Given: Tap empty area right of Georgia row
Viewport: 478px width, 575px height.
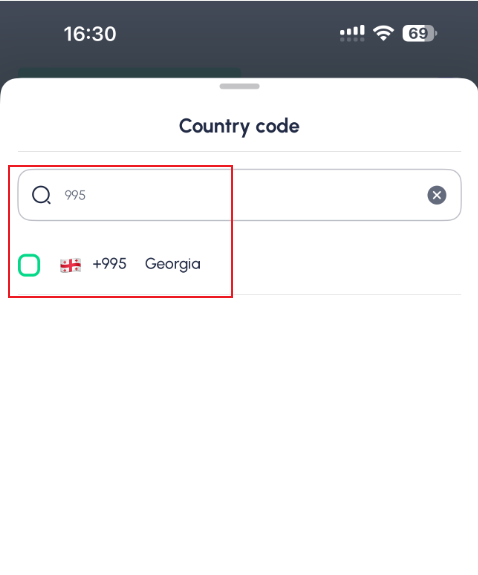Looking at the screenshot, I should [330, 265].
